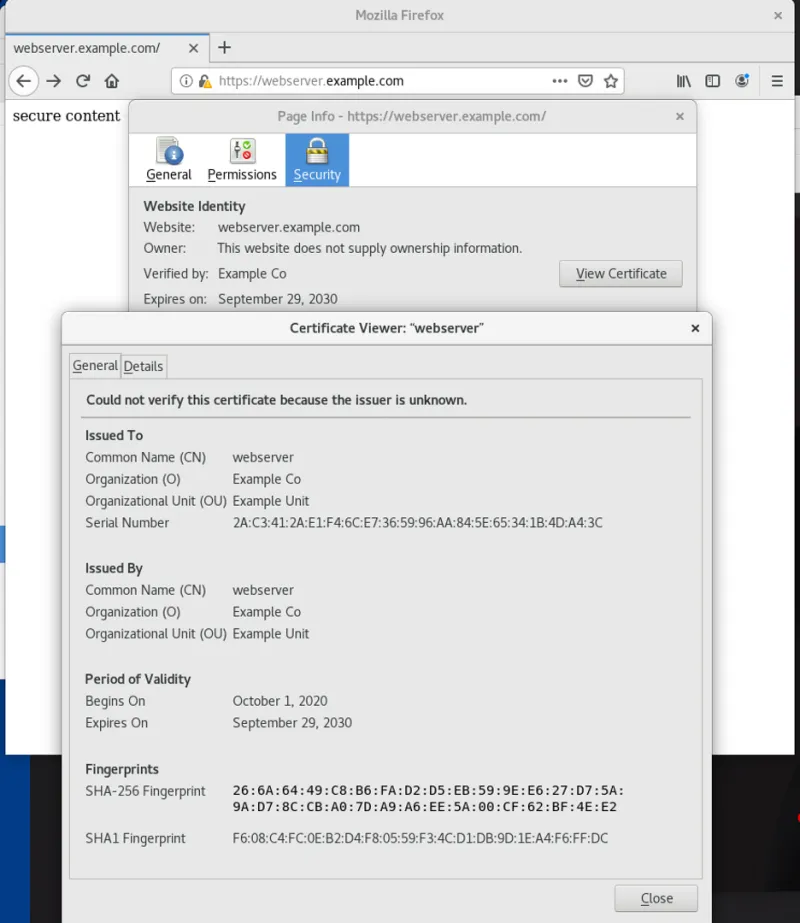Open the Firefox hamburger menu
The height and width of the screenshot is (923, 800).
[775, 81]
